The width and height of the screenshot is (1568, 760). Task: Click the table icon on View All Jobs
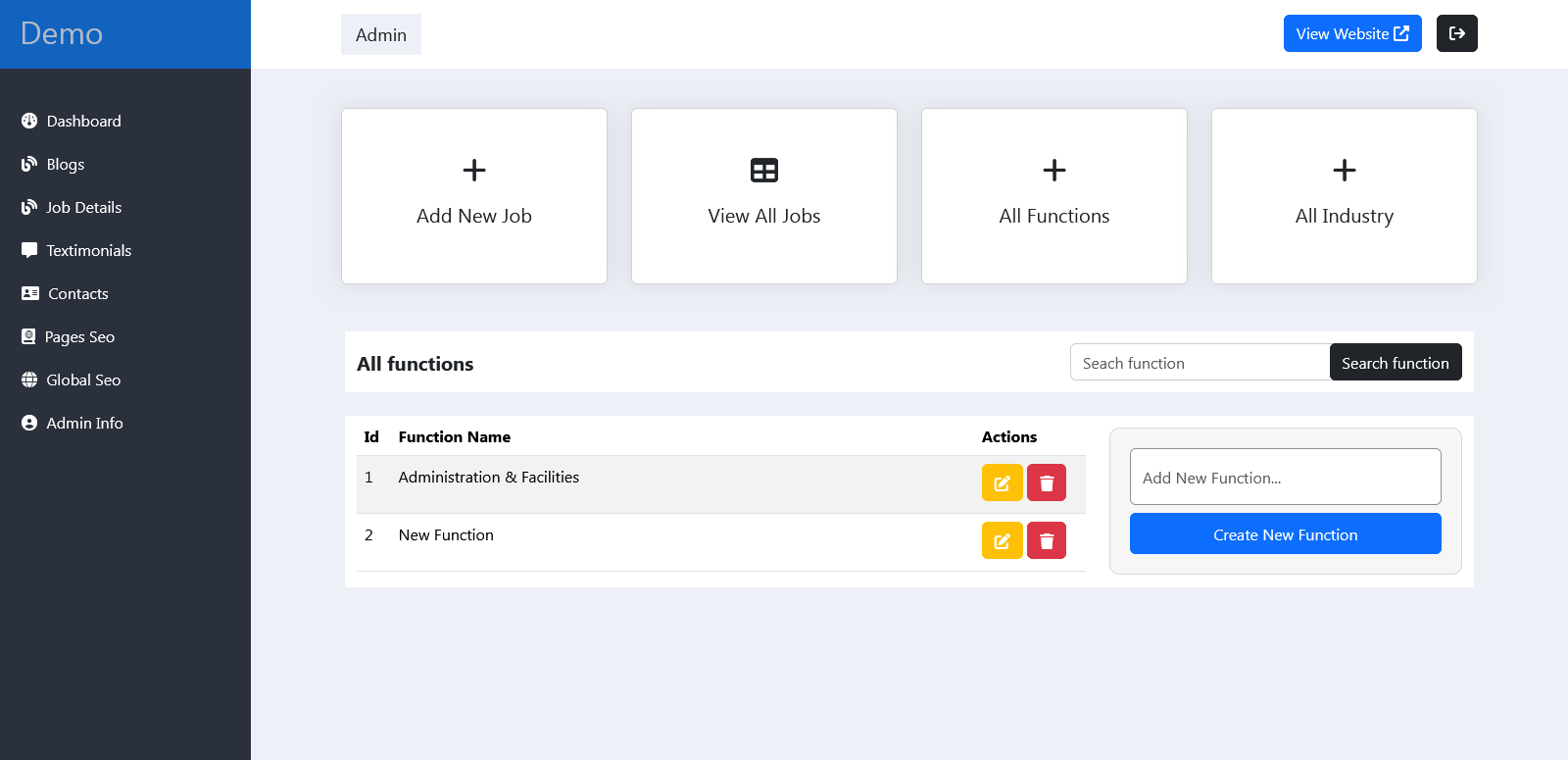(763, 171)
